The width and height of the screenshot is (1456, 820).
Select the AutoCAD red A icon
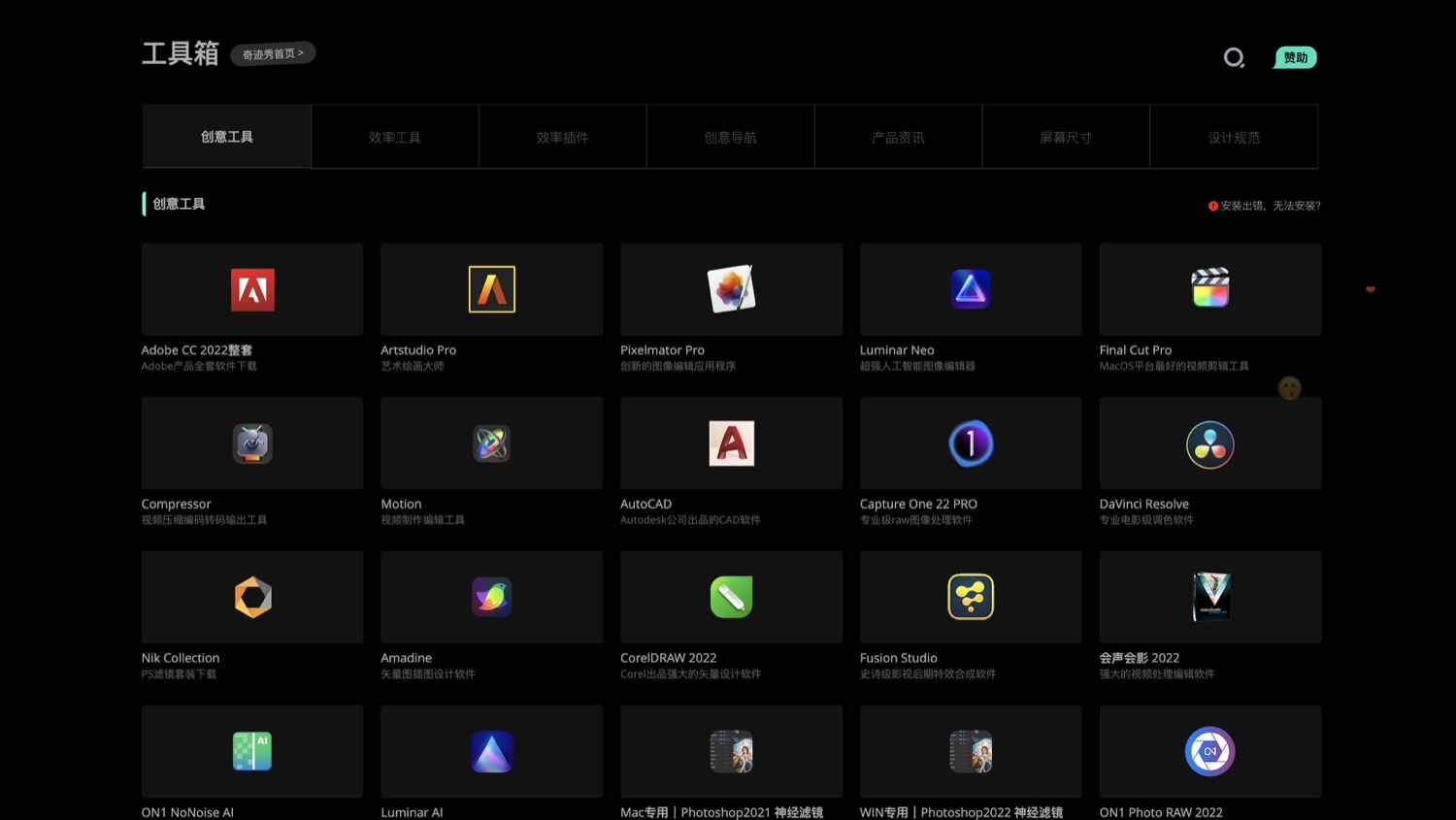coord(731,443)
